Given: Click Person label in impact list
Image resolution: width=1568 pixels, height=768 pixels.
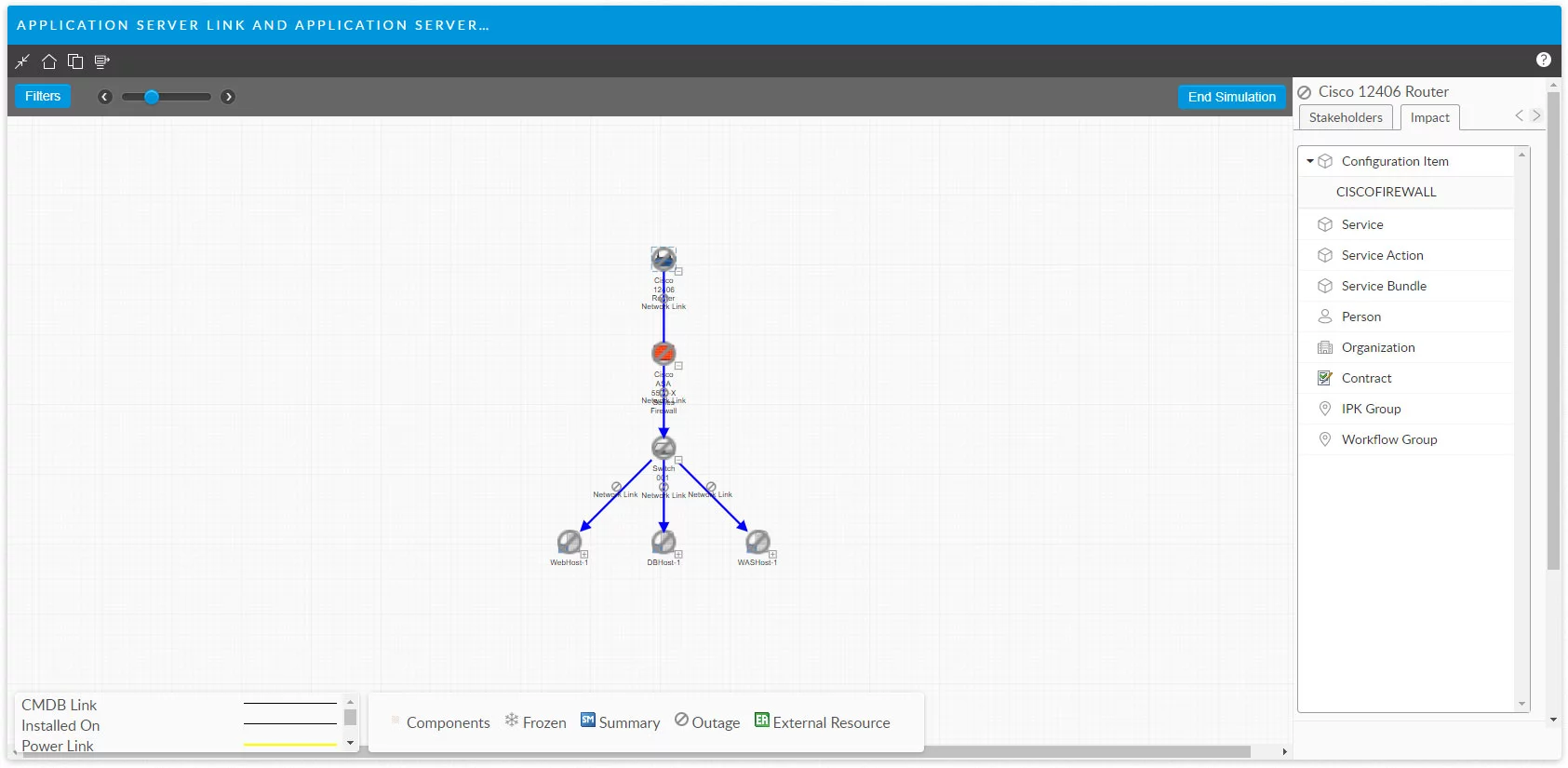Looking at the screenshot, I should [1360, 317].
